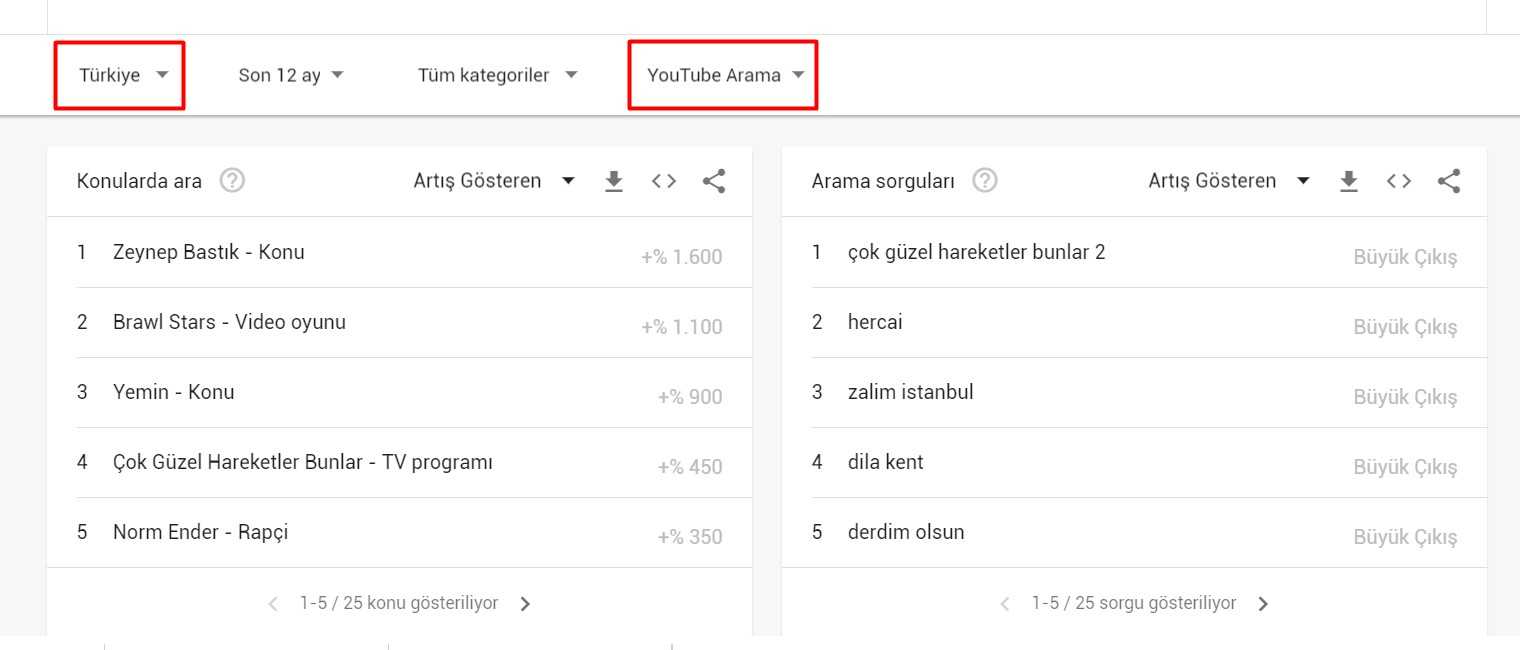The height and width of the screenshot is (650, 1520).
Task: Select the Brawl Stars - Video oyunu entry
Action: coord(230,322)
